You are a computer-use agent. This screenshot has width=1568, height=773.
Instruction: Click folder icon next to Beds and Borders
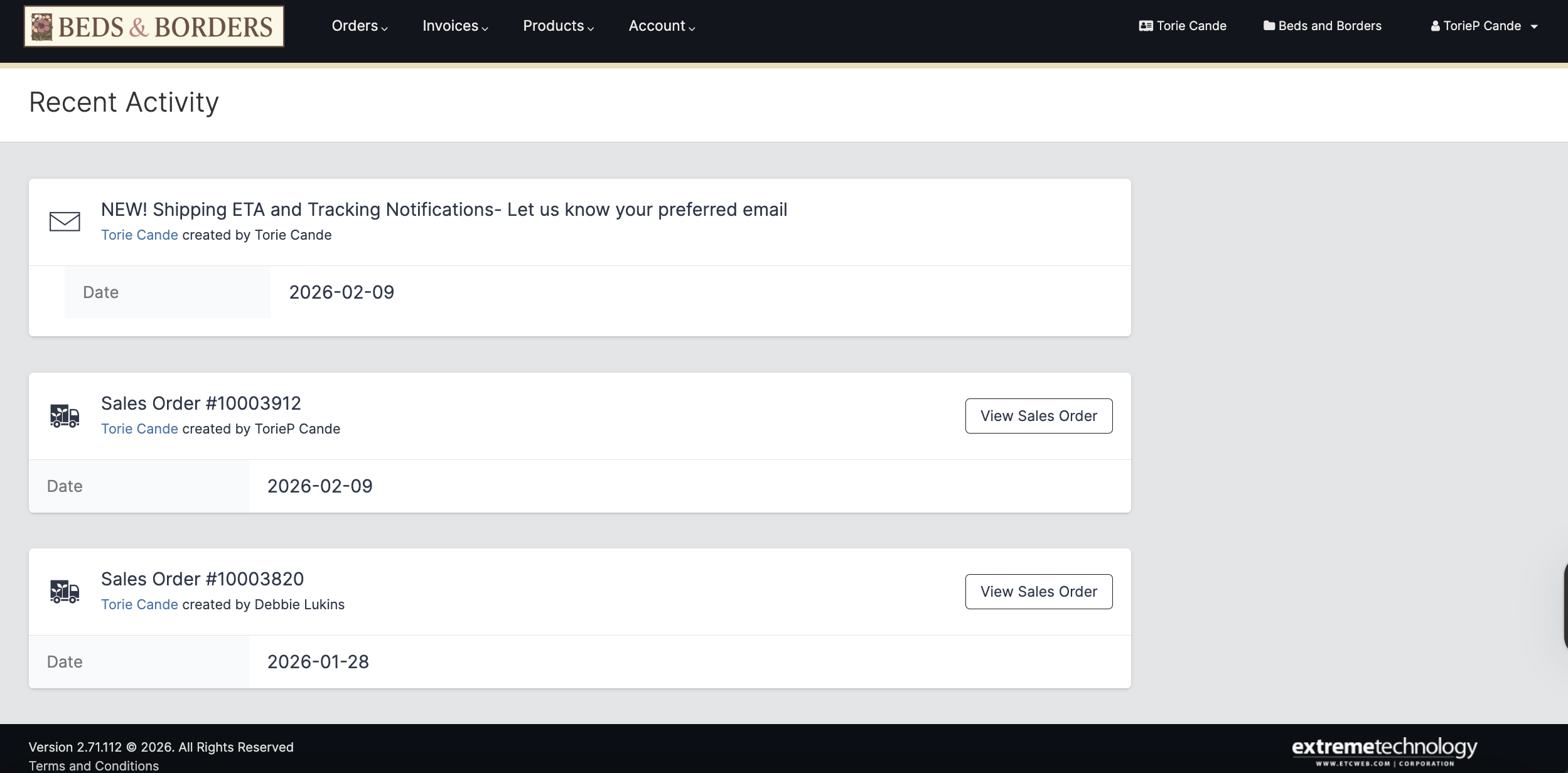point(1269,26)
